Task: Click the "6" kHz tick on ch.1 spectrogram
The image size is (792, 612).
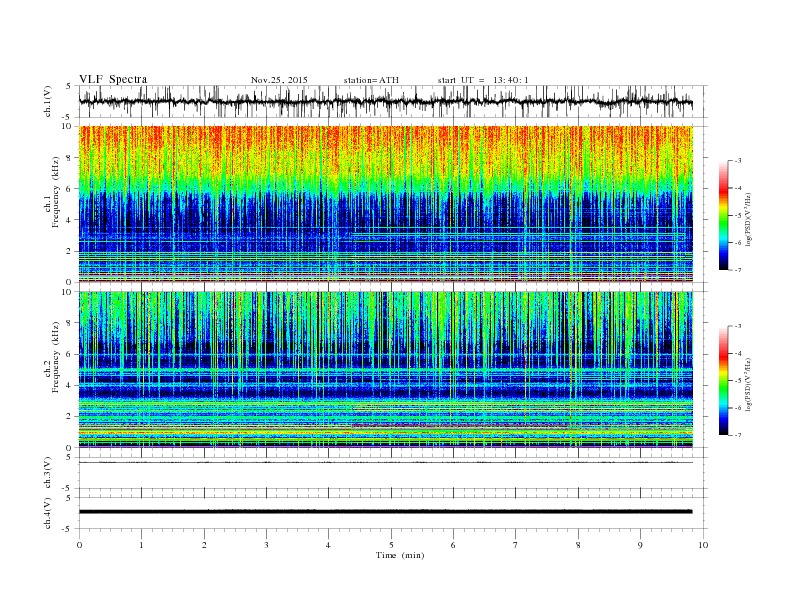Action: tap(69, 189)
